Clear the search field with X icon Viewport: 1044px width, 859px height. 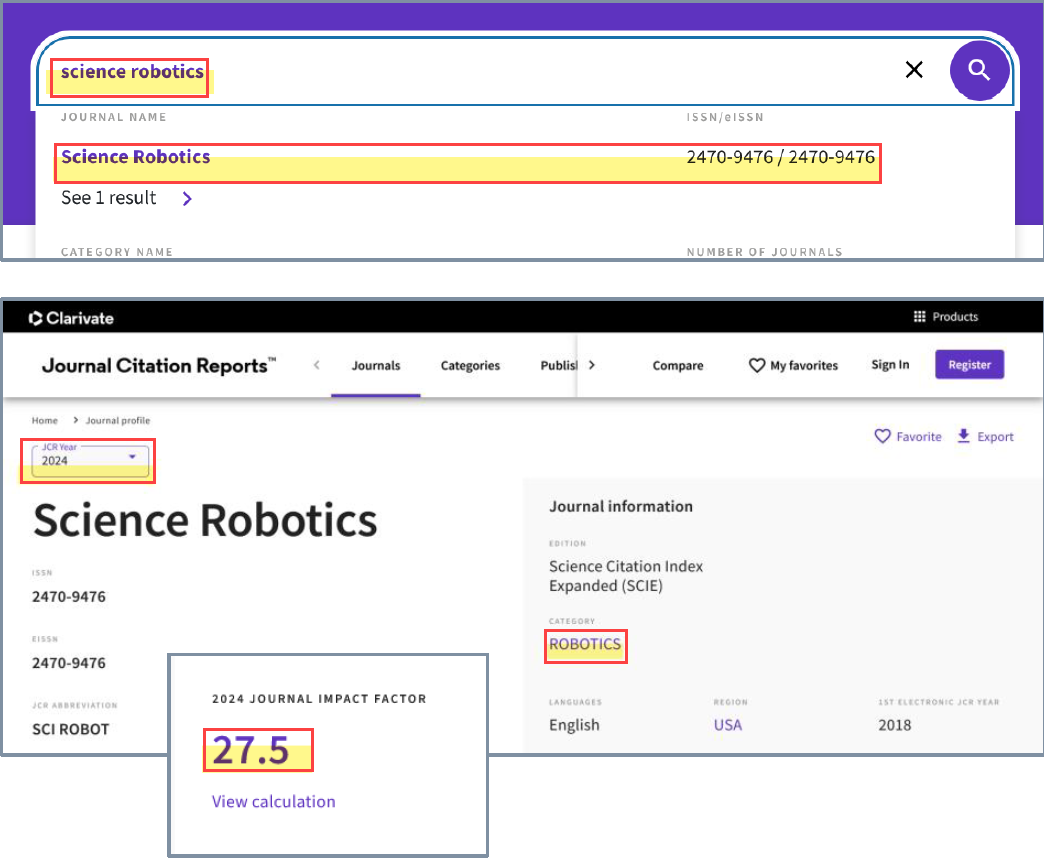[x=913, y=70]
